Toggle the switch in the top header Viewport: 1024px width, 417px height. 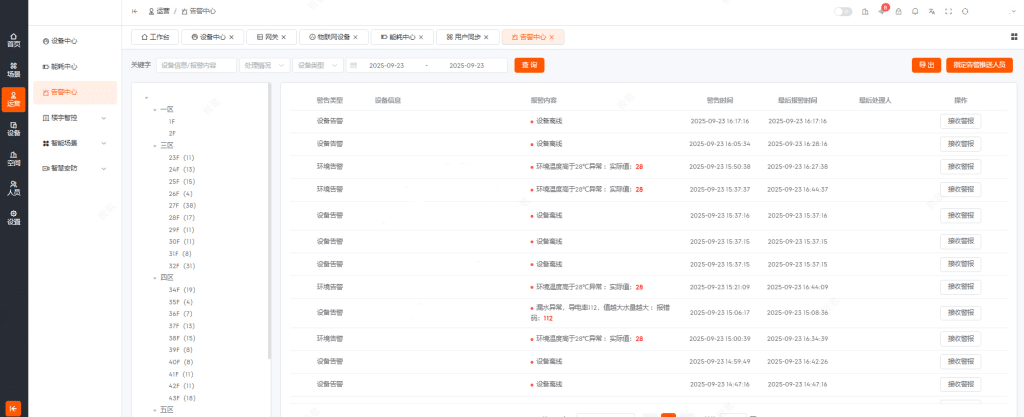(843, 11)
